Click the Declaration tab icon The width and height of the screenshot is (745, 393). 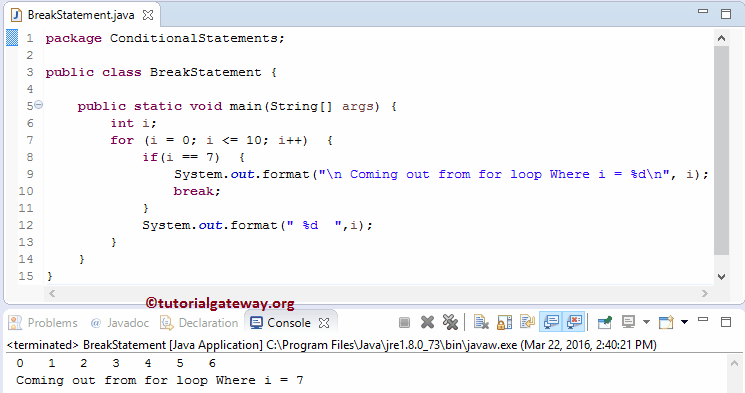167,323
